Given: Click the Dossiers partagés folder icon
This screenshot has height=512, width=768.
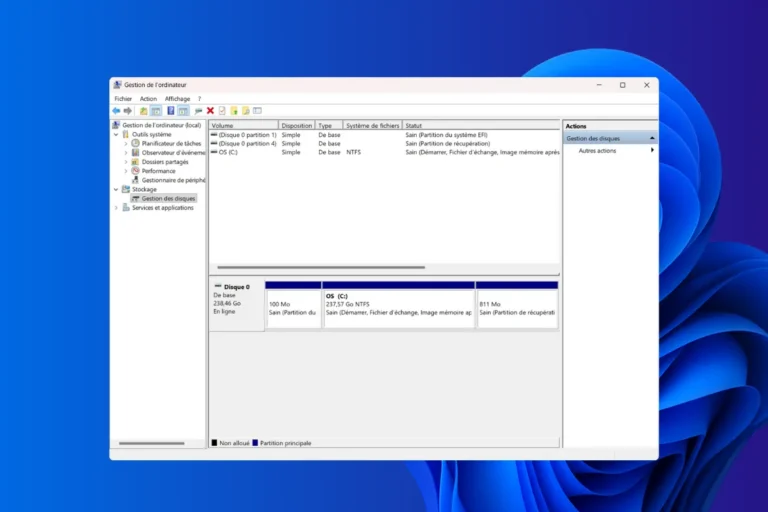Looking at the screenshot, I should coord(135,162).
